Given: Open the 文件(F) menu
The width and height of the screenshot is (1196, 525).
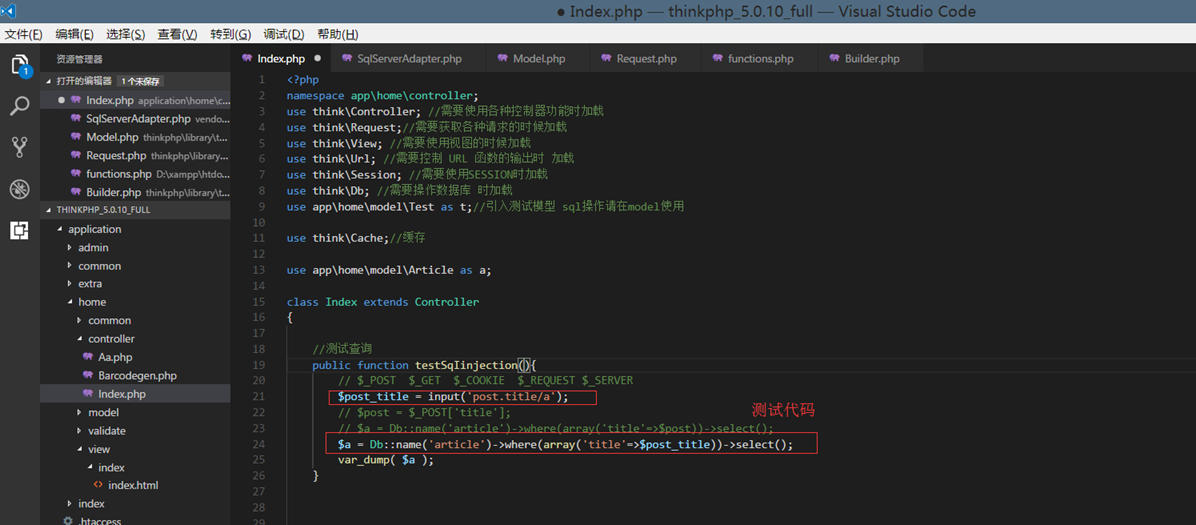Looking at the screenshot, I should pyautogui.click(x=24, y=34).
